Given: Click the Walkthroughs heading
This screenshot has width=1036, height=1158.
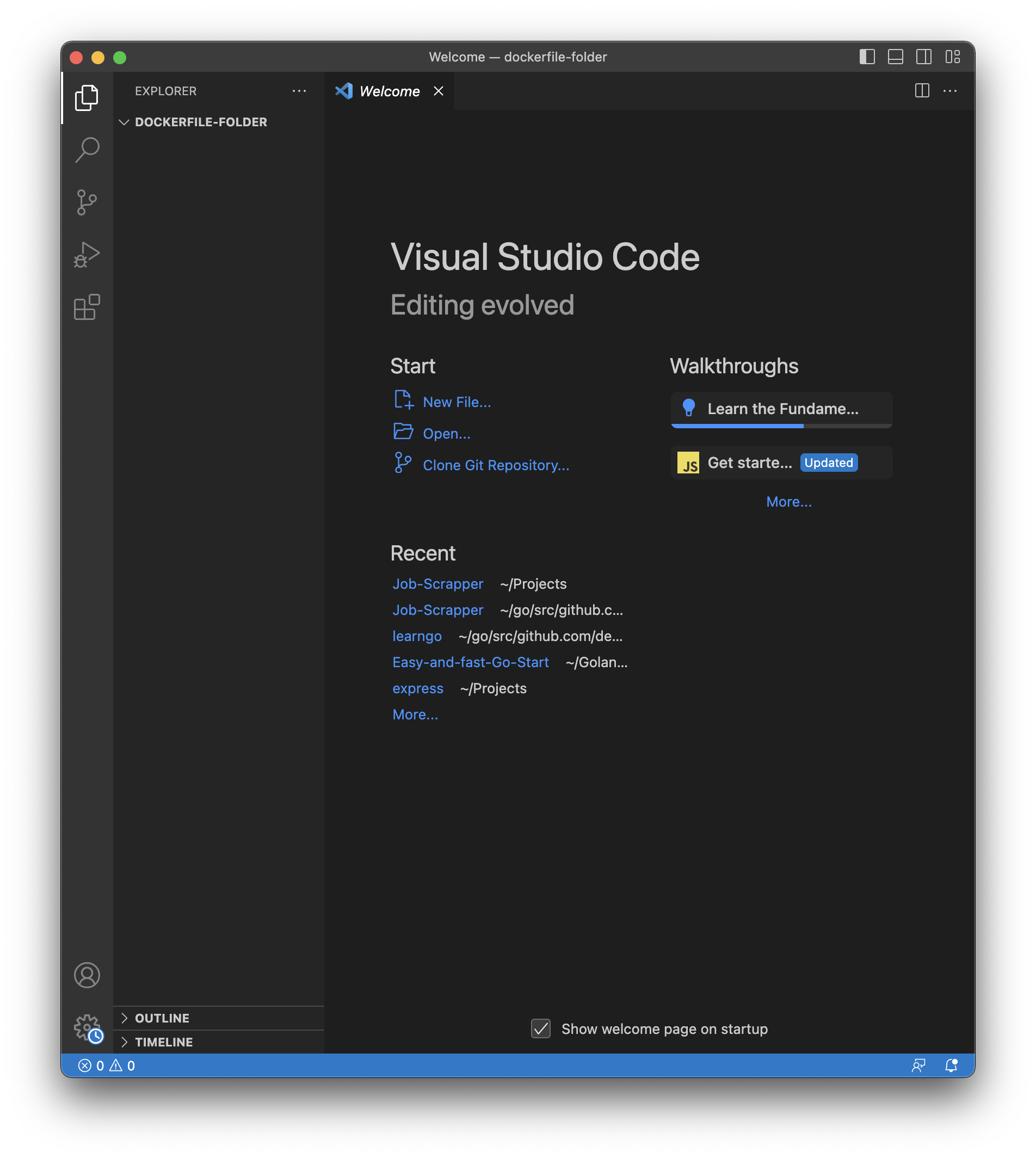Looking at the screenshot, I should point(733,366).
